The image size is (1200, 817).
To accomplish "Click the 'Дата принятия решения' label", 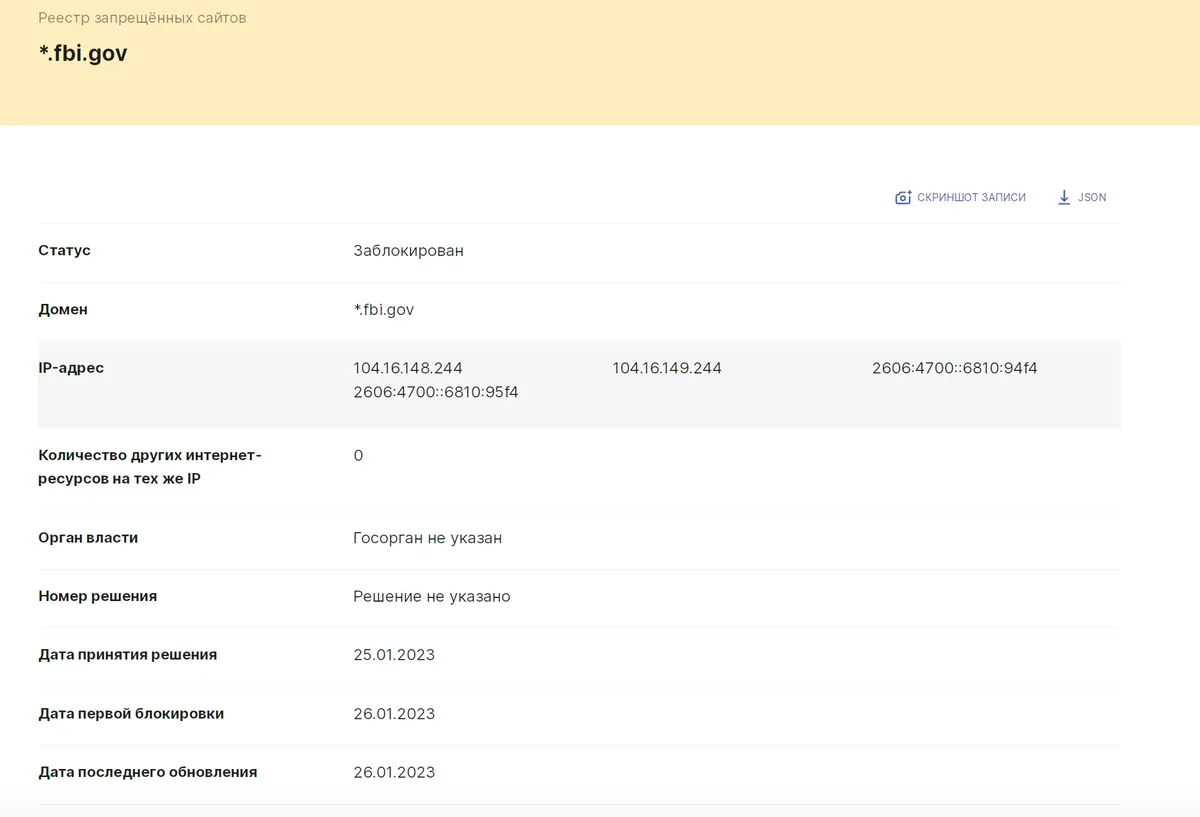I will (127, 655).
